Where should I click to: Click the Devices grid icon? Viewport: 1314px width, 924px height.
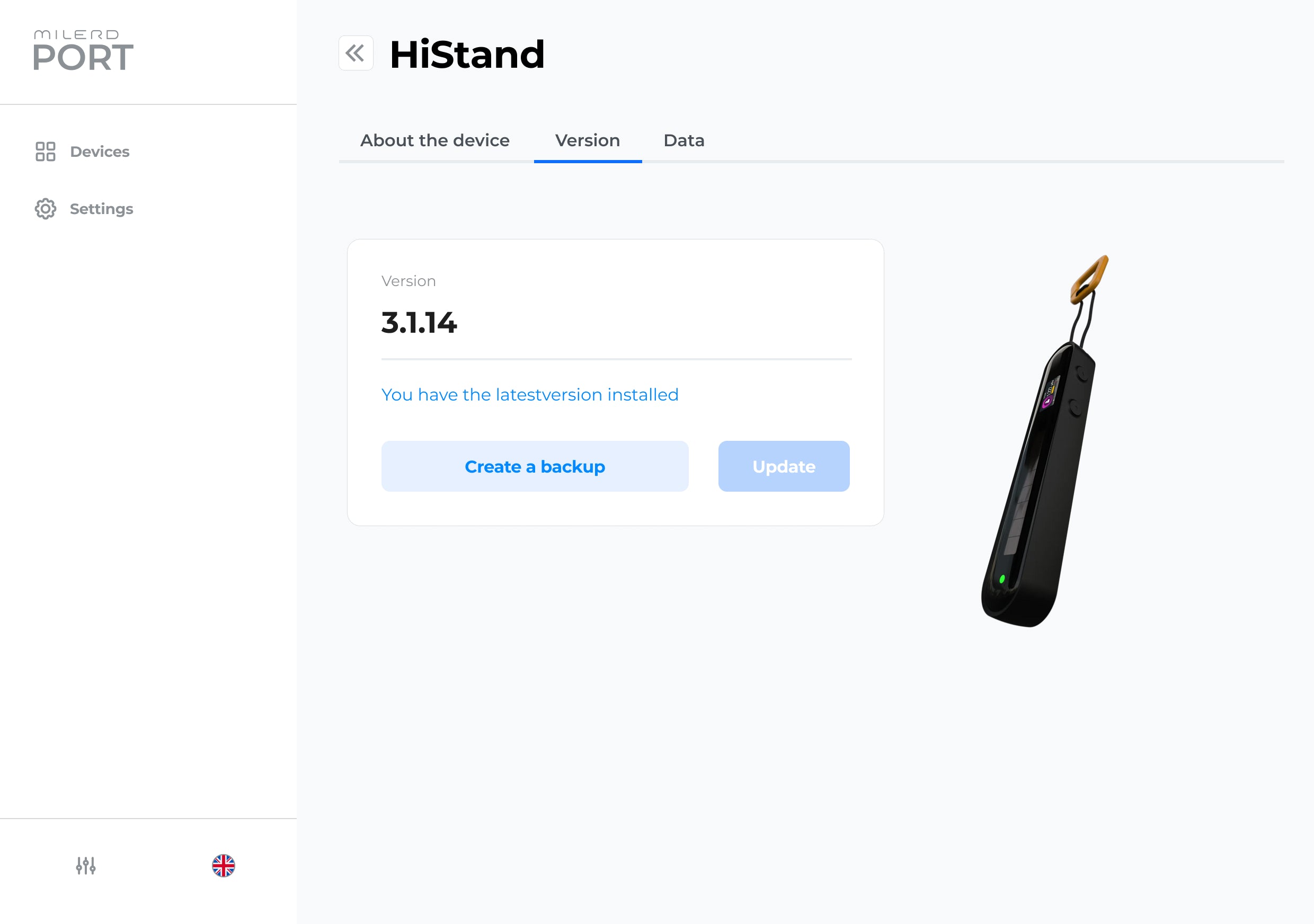coord(45,152)
